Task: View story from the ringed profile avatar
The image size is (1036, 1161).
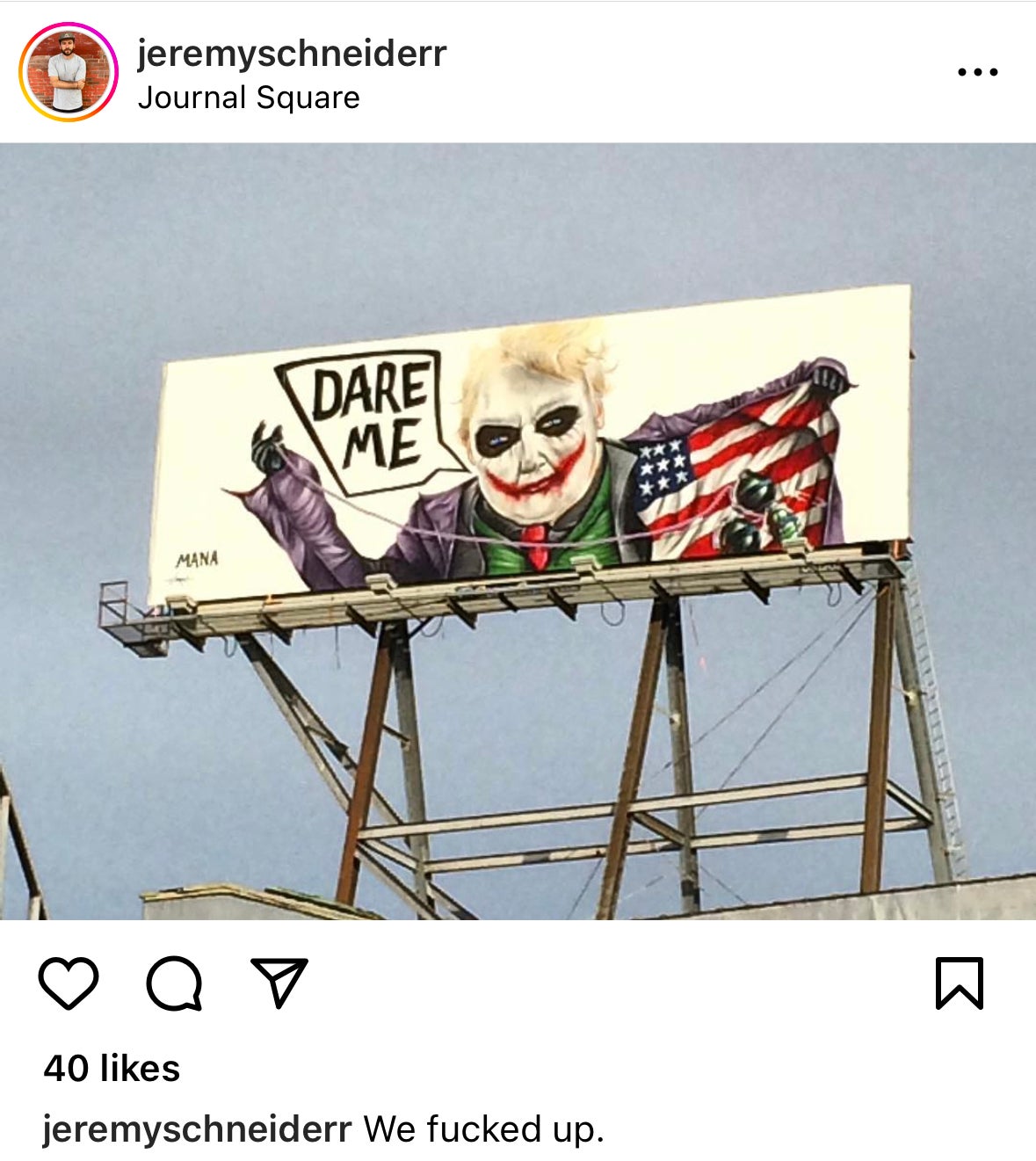Action: pyautogui.click(x=68, y=71)
